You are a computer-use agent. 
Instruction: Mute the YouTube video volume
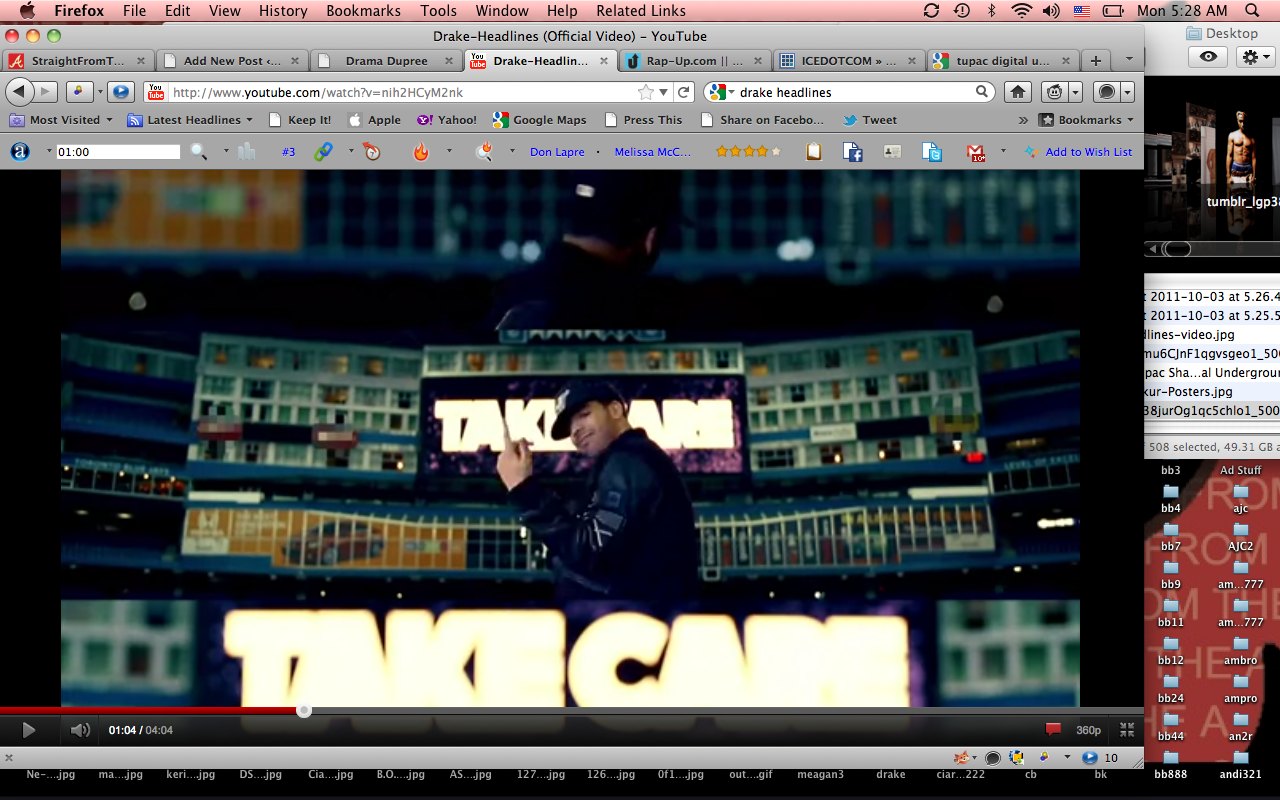[x=80, y=730]
